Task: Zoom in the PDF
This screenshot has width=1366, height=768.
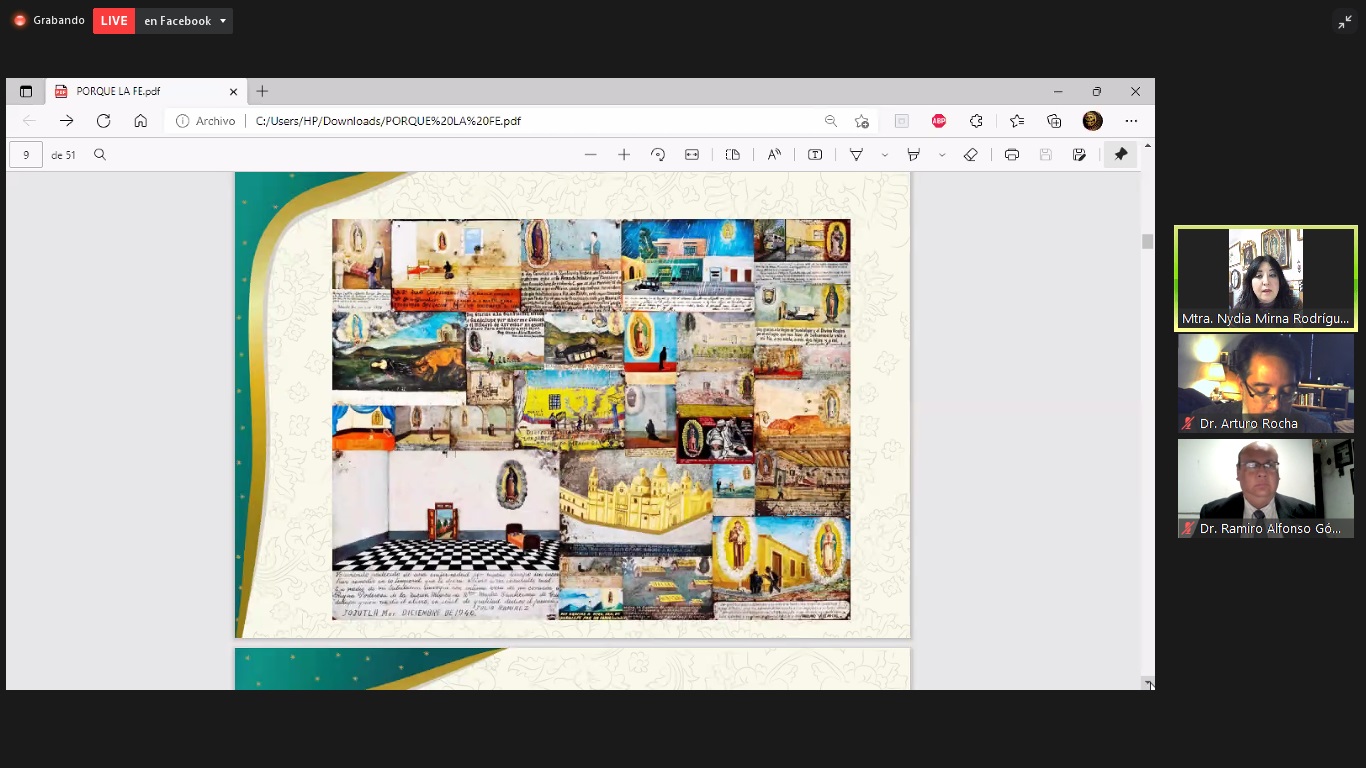Action: point(624,155)
